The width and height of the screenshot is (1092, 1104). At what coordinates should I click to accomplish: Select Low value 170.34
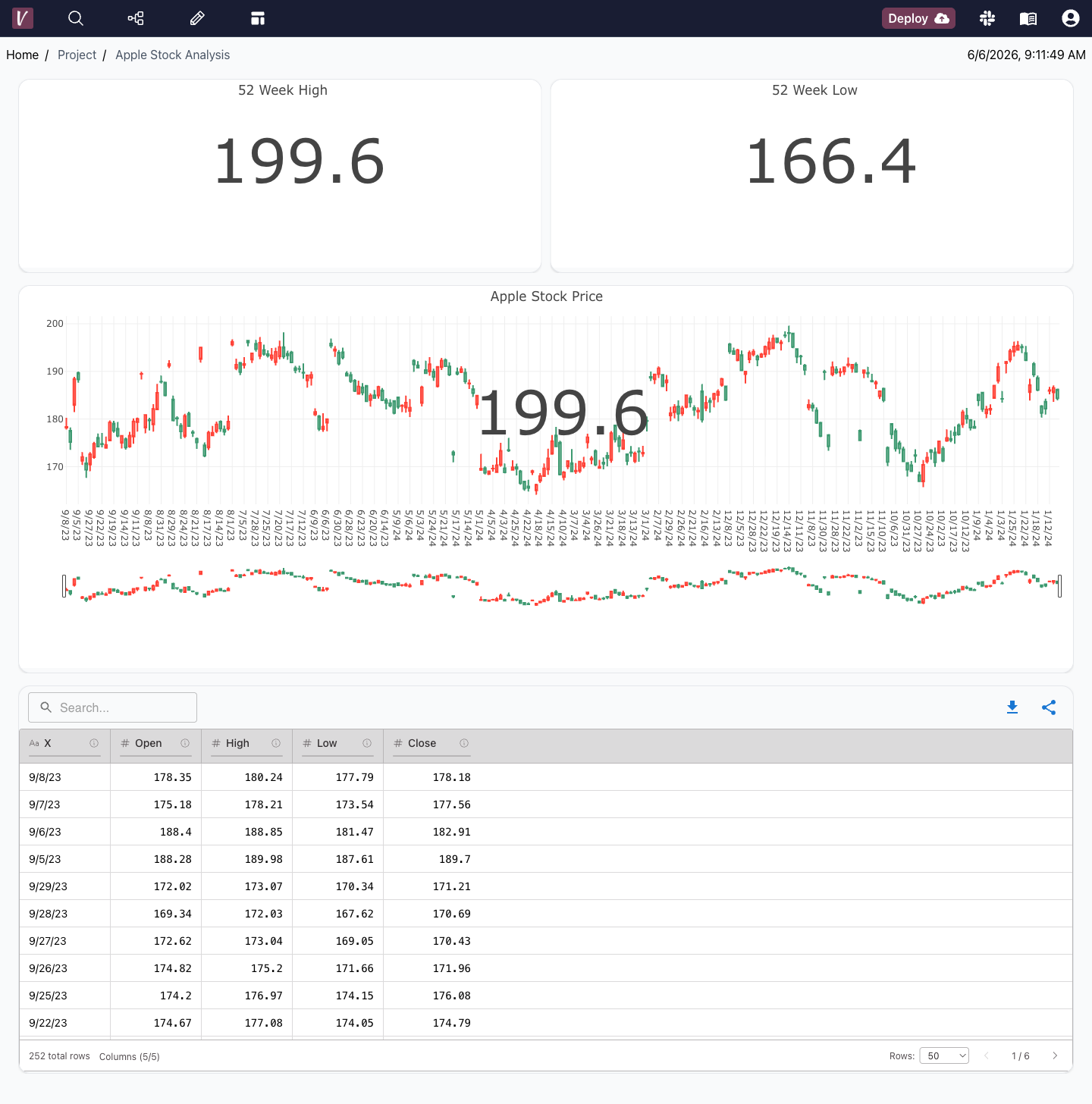coord(354,886)
